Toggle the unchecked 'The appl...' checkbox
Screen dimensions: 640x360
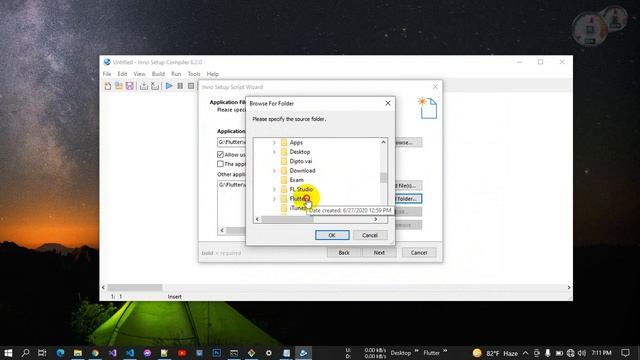click(220, 164)
